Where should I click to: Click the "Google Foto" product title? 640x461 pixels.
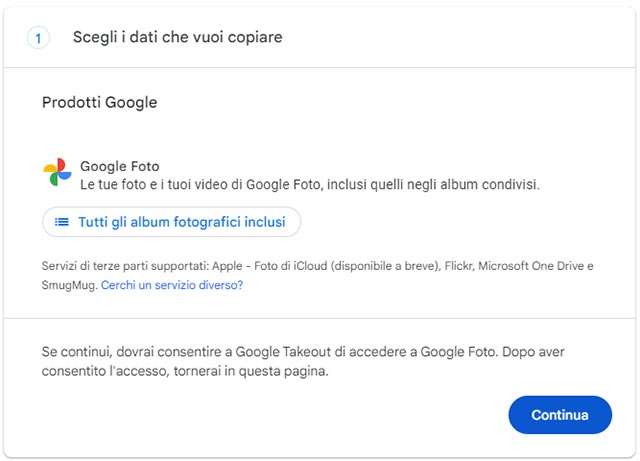pyautogui.click(x=119, y=167)
